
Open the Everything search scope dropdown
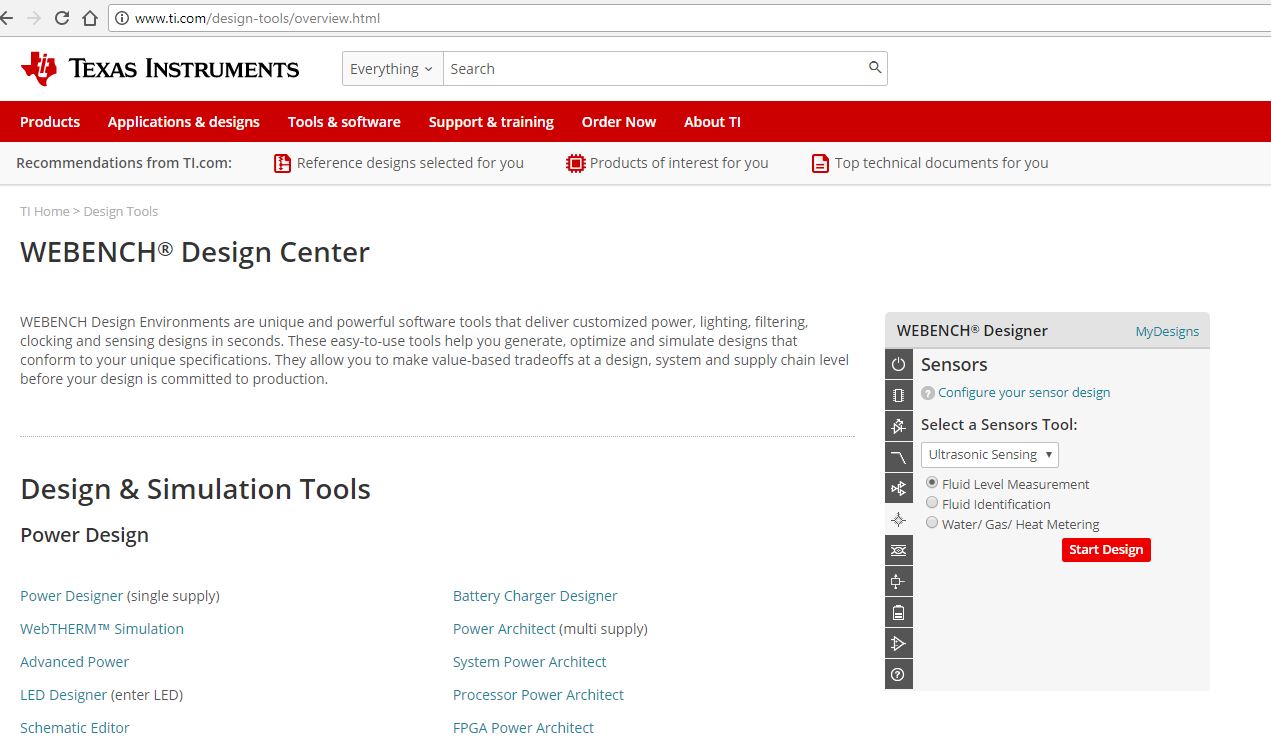392,69
